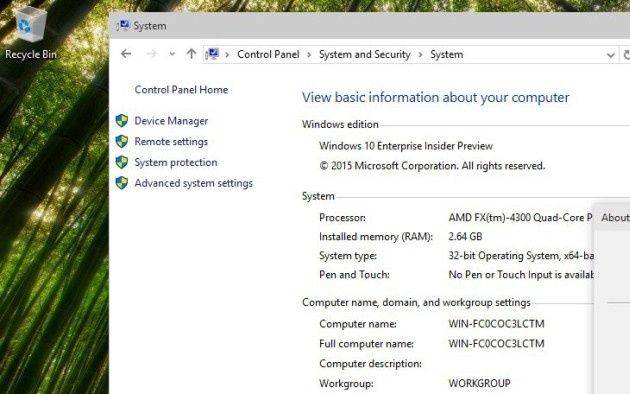Viewport: 630px width, 394px height.
Task: Select System breadcrumb in address bar
Action: (x=446, y=54)
